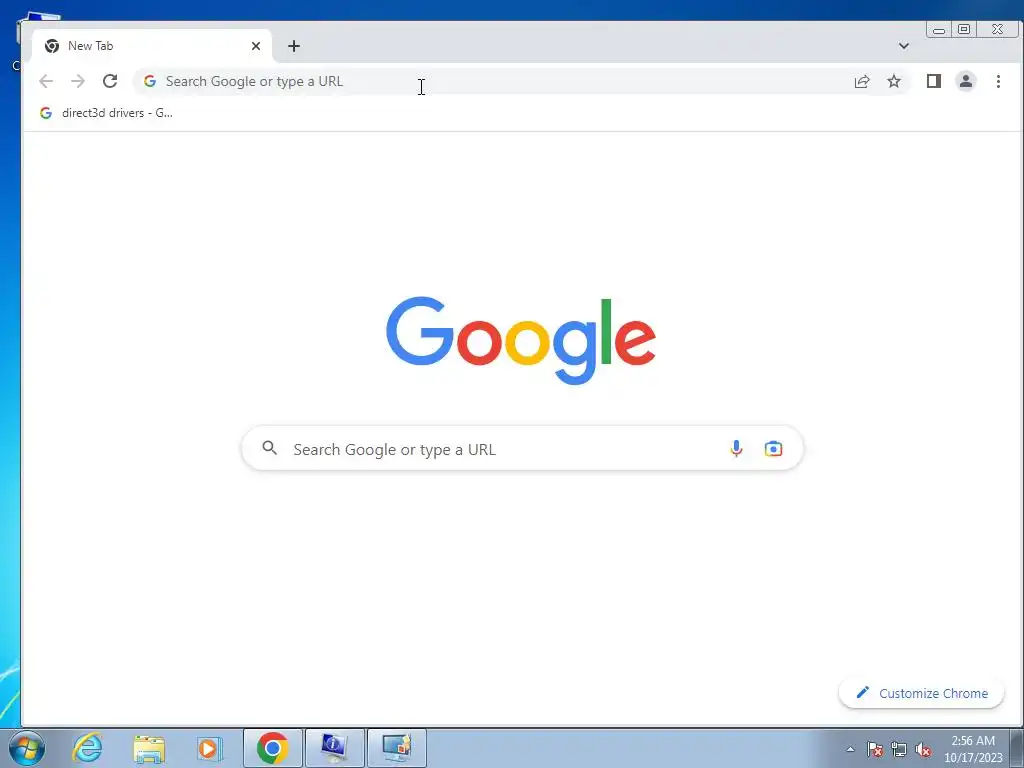1024x768 pixels.
Task: Launch Internet Explorer from taskbar
Action: (x=88, y=748)
